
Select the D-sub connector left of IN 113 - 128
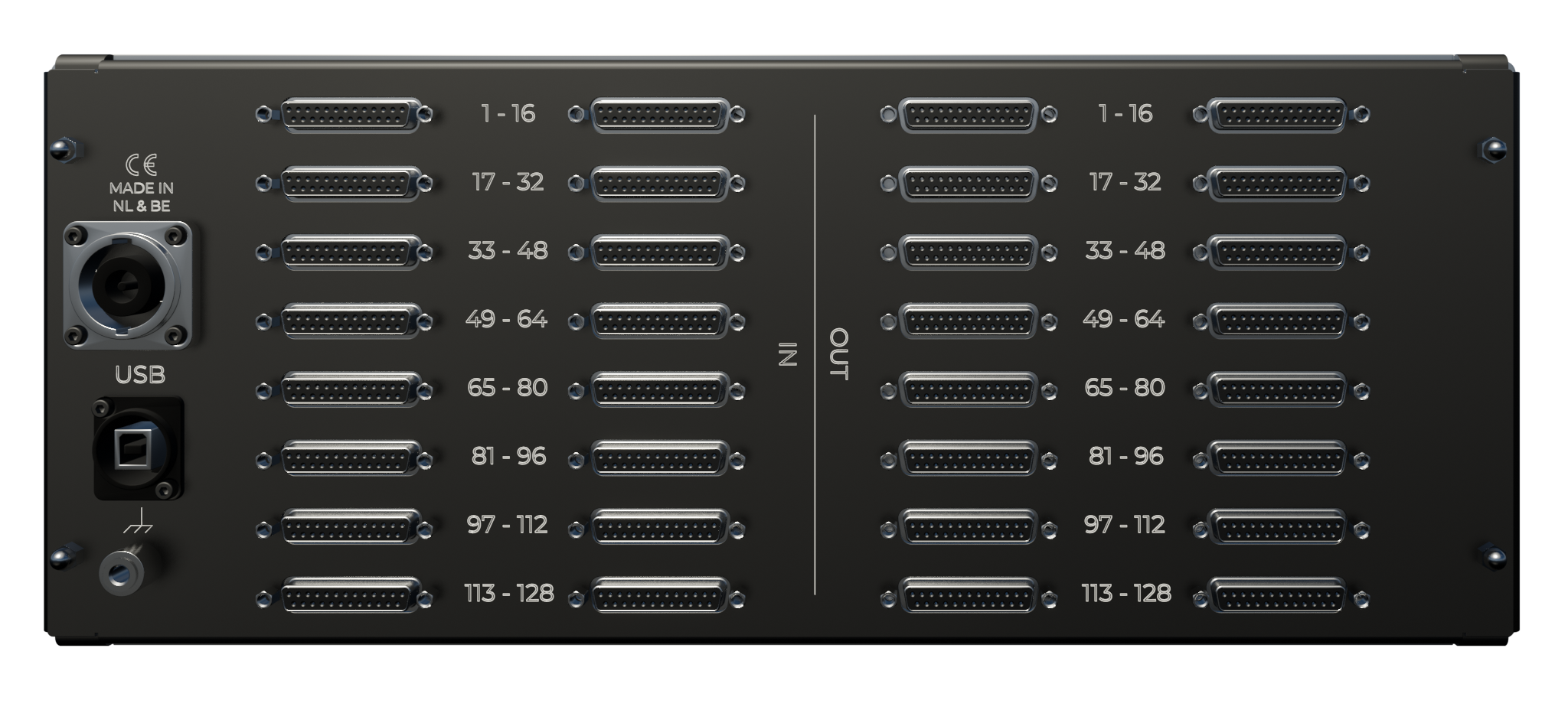[x=350, y=596]
